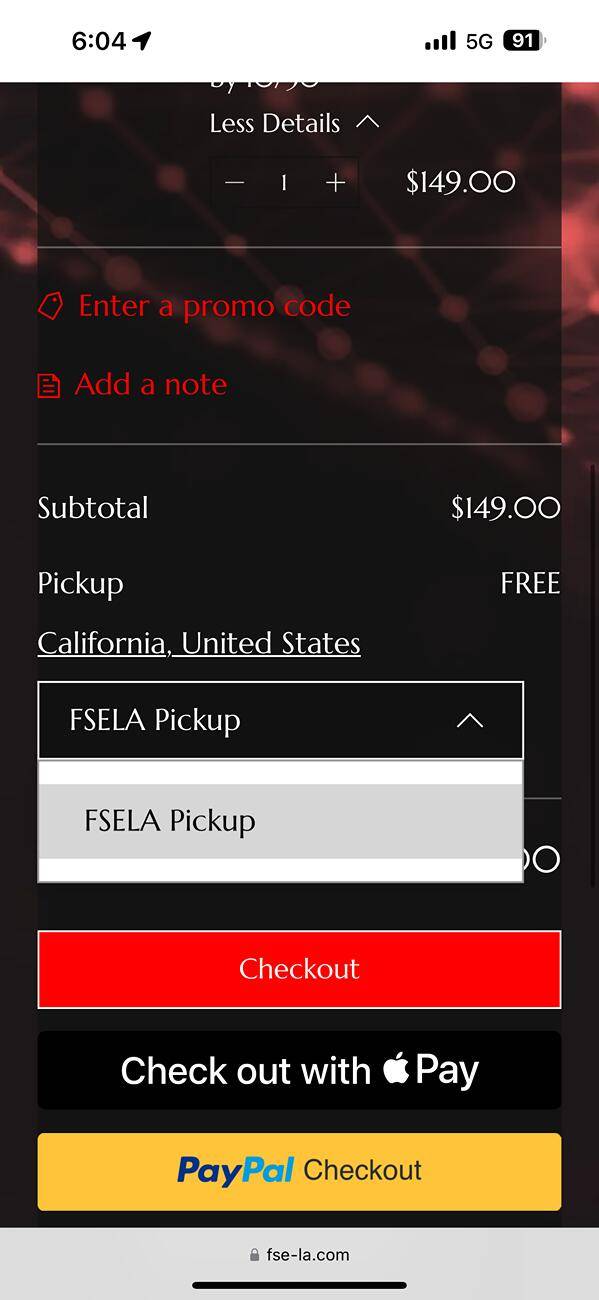
Task: Select FSELA Pickup option in the list
Action: pyautogui.click(x=280, y=821)
